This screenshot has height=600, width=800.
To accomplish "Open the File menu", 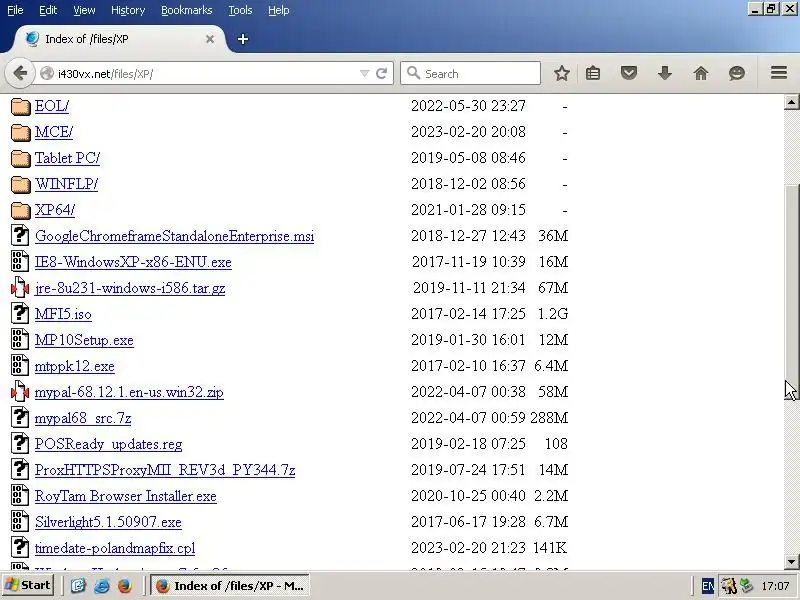I will click(x=15, y=10).
